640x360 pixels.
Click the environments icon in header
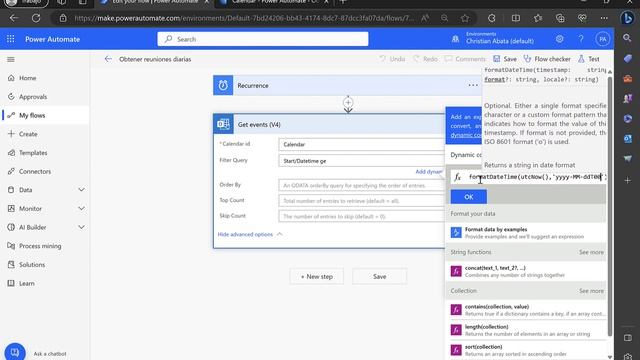click(456, 39)
